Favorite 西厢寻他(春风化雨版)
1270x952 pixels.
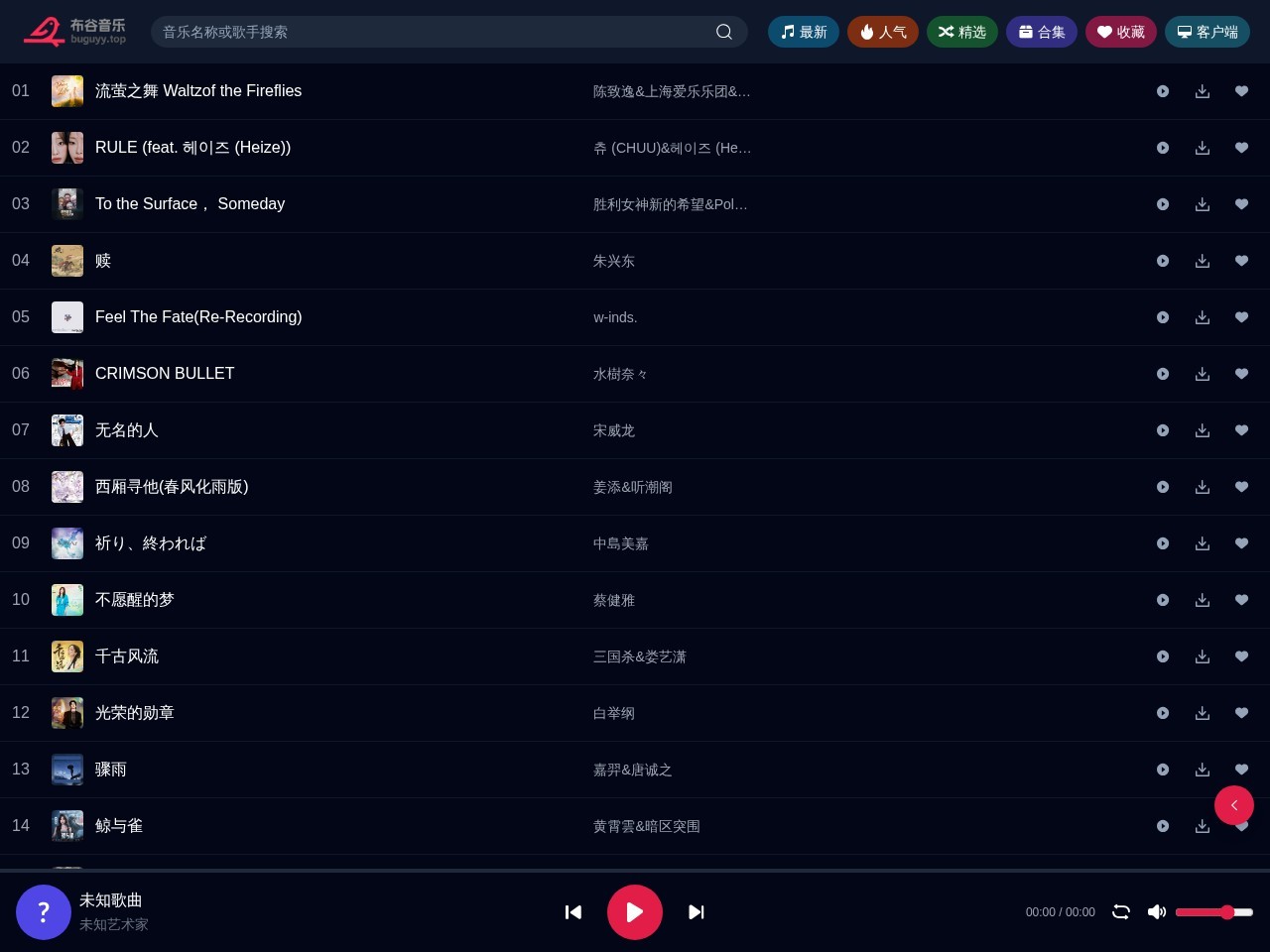1241,487
